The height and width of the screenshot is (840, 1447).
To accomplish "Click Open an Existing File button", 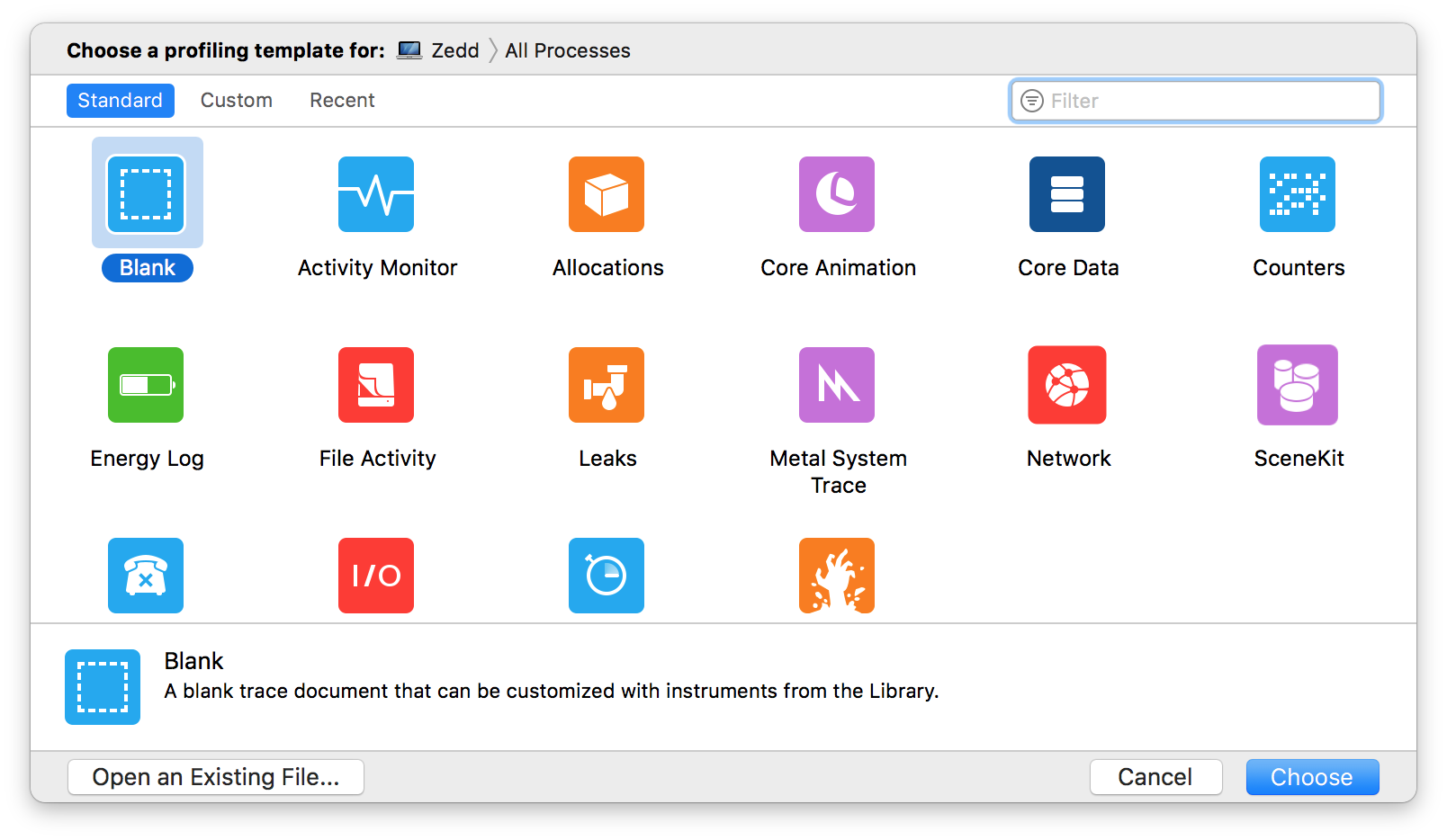I will 216,777.
